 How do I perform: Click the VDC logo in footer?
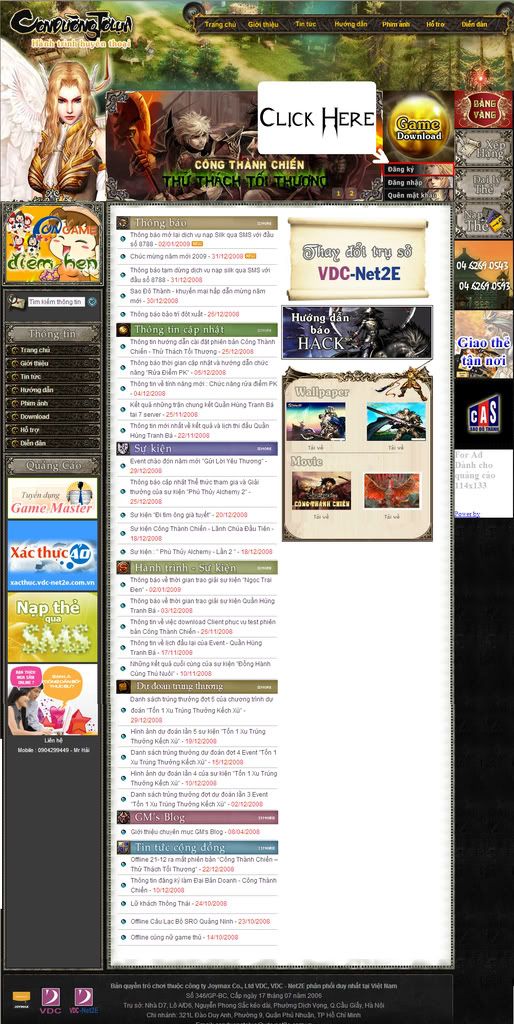point(50,998)
